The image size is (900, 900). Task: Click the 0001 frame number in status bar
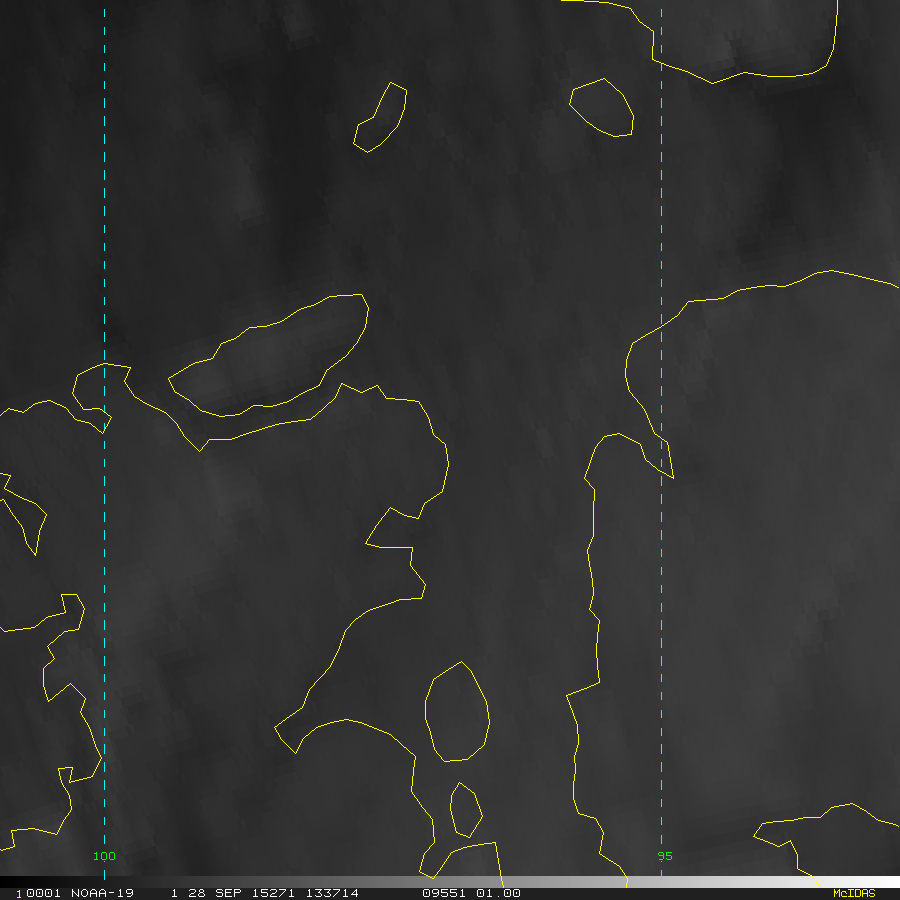pyautogui.click(x=38, y=893)
